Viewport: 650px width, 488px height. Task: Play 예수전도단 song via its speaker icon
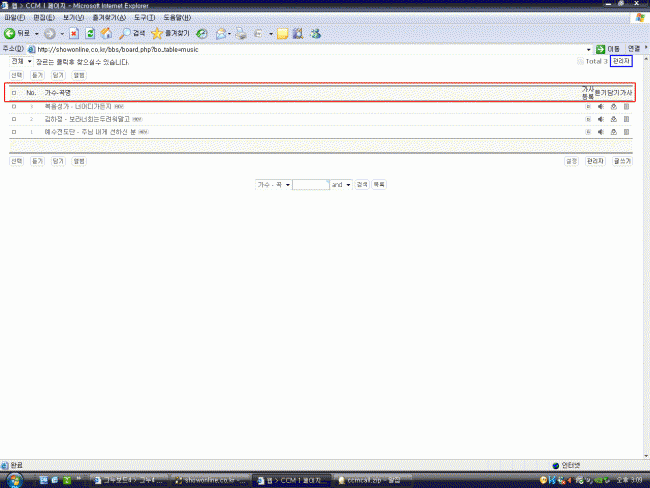[x=601, y=132]
